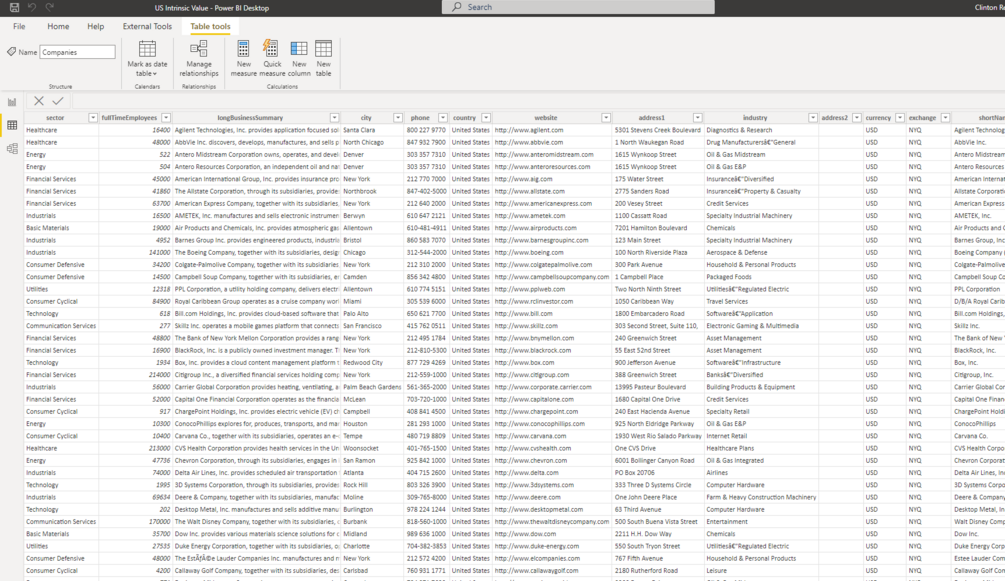Open the External Tools tab
Image resolution: width=1005 pixels, height=581 pixels.
[x=147, y=26]
